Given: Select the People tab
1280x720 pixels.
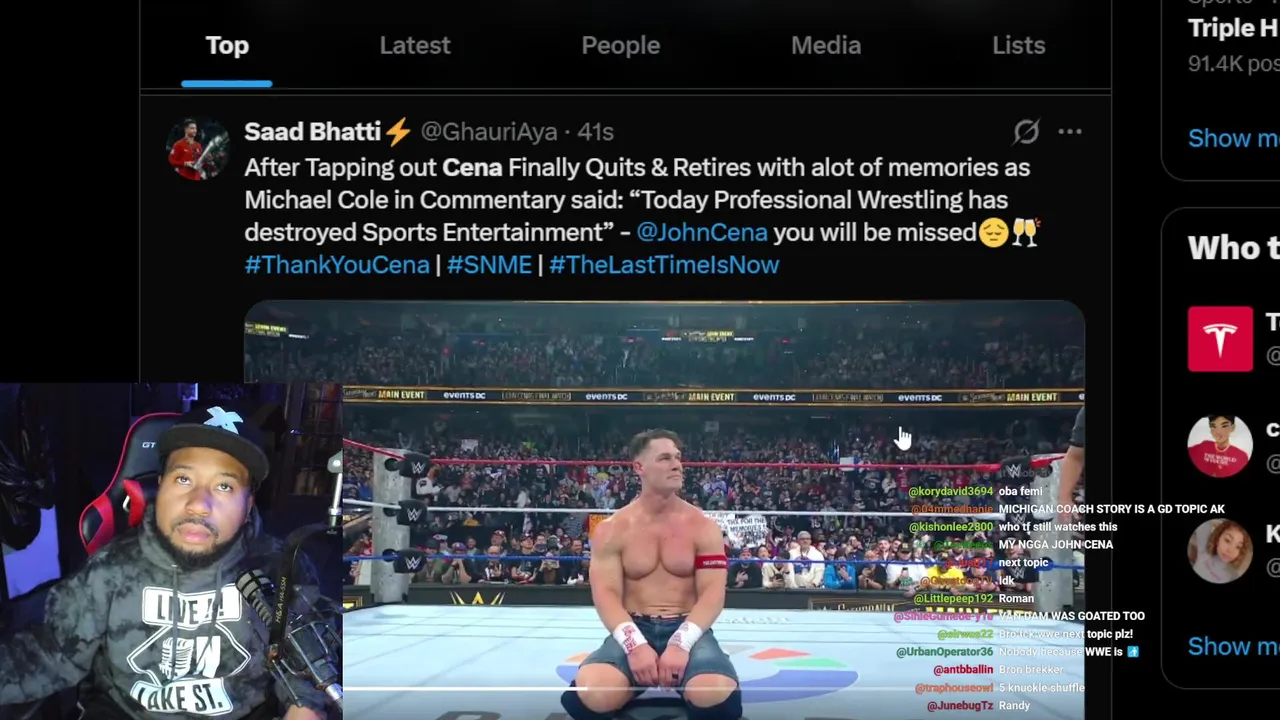Looking at the screenshot, I should tap(621, 46).
